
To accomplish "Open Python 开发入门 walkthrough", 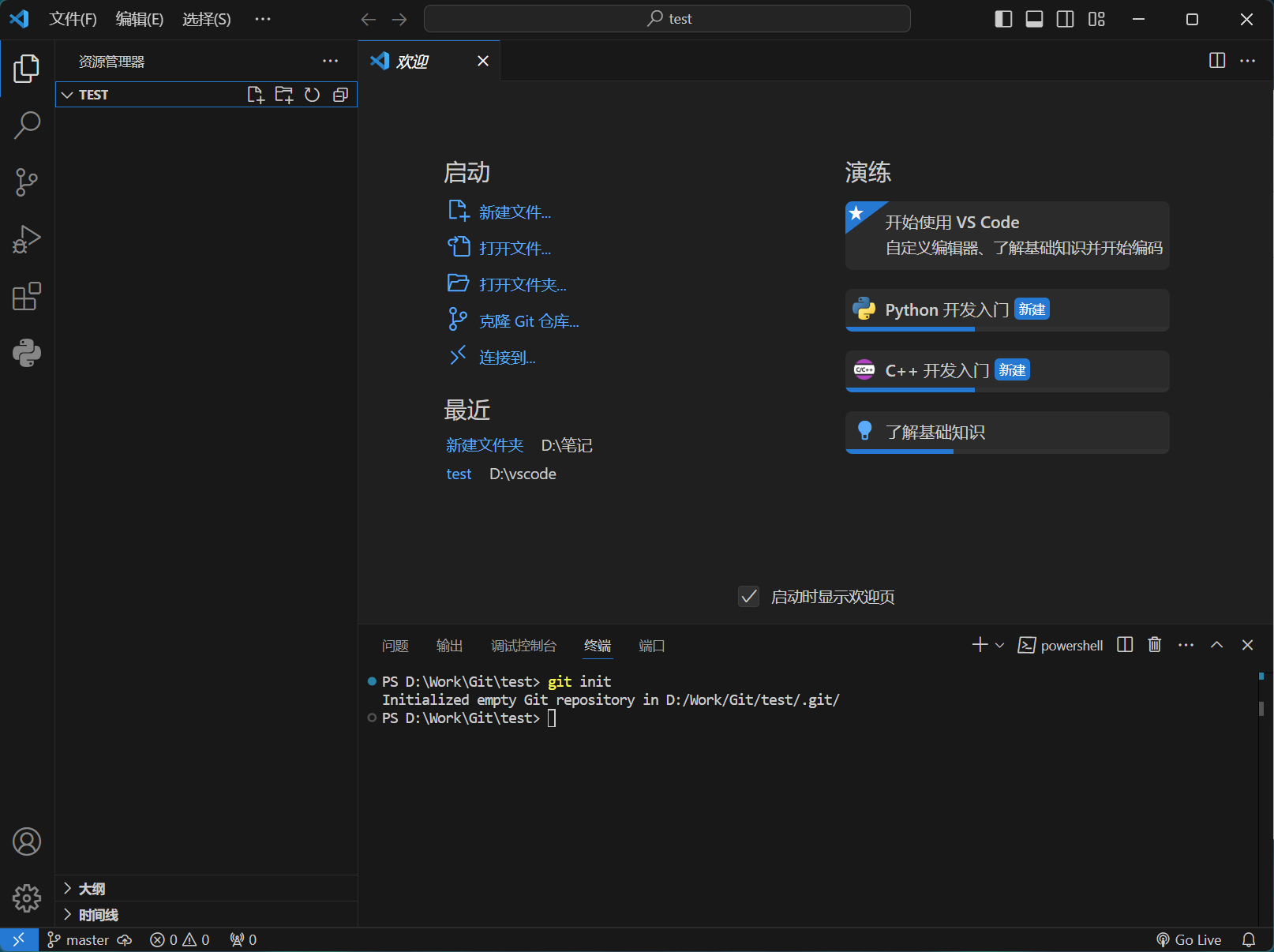I will click(x=1007, y=310).
